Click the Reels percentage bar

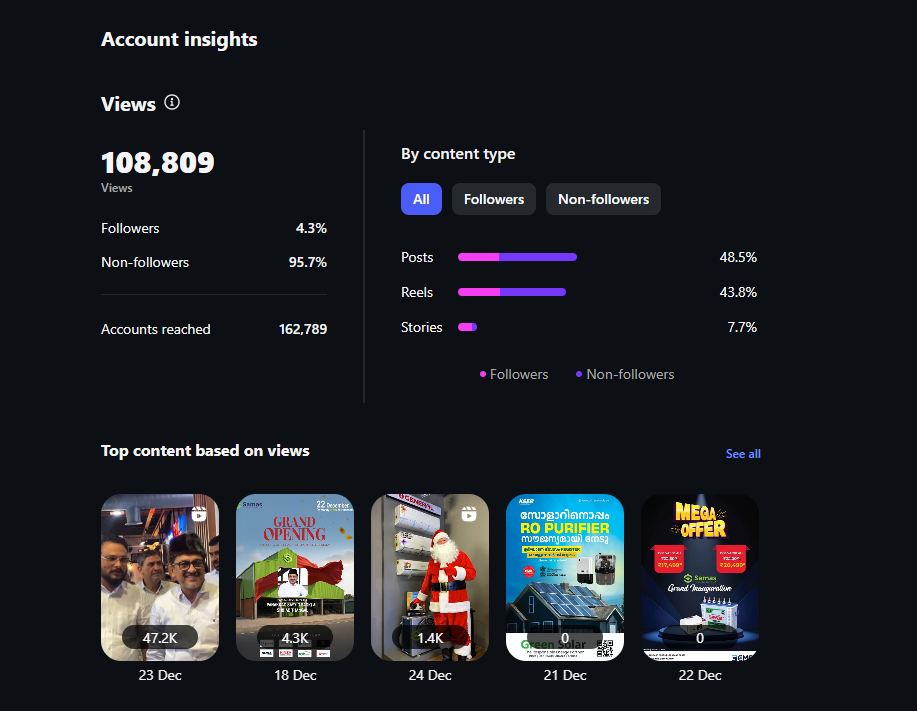pyautogui.click(x=511, y=292)
